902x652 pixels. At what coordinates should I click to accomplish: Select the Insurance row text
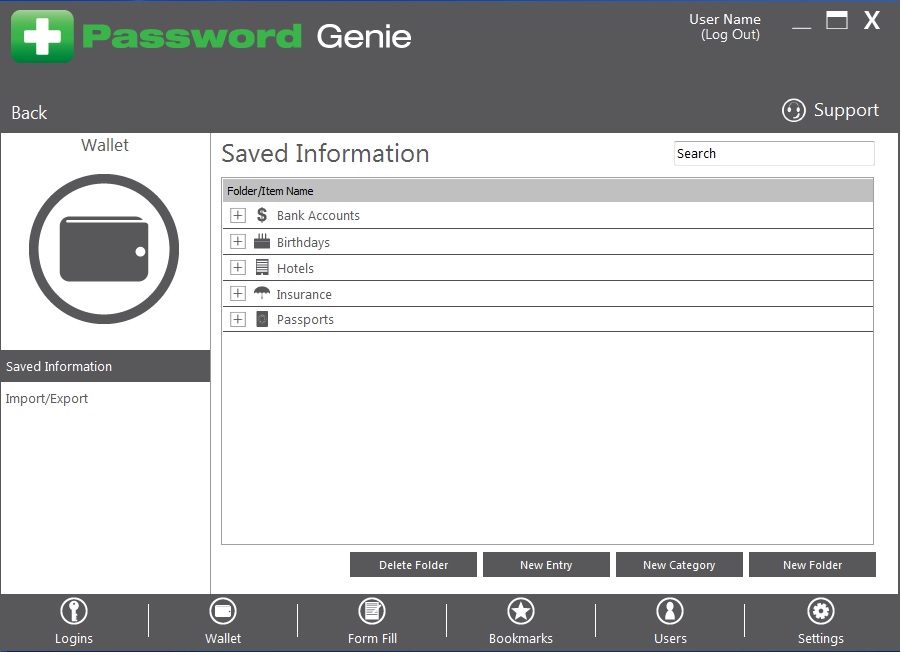(304, 294)
